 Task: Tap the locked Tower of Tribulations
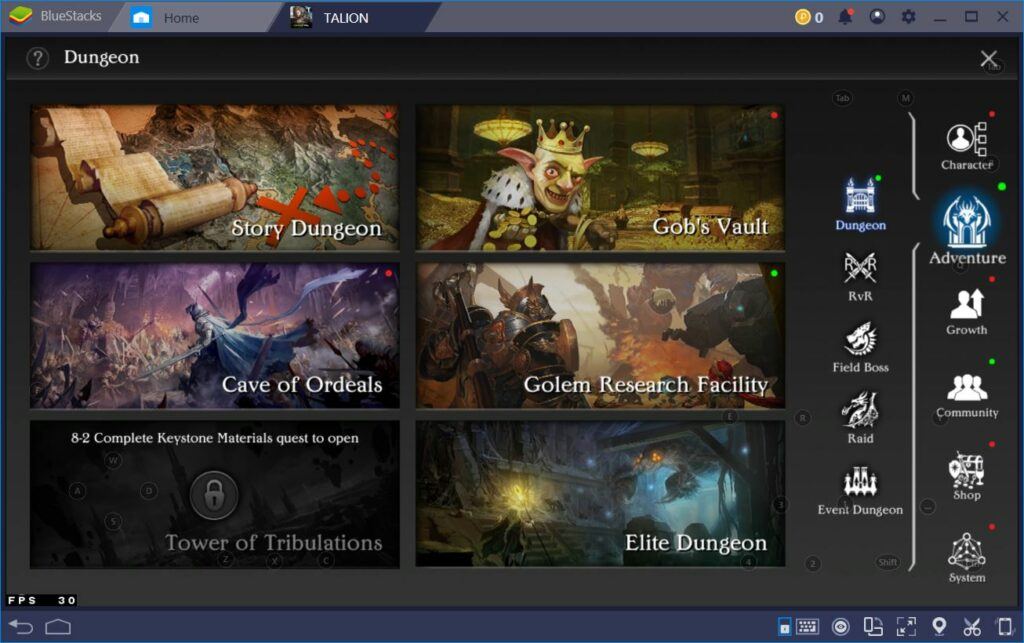(x=214, y=494)
